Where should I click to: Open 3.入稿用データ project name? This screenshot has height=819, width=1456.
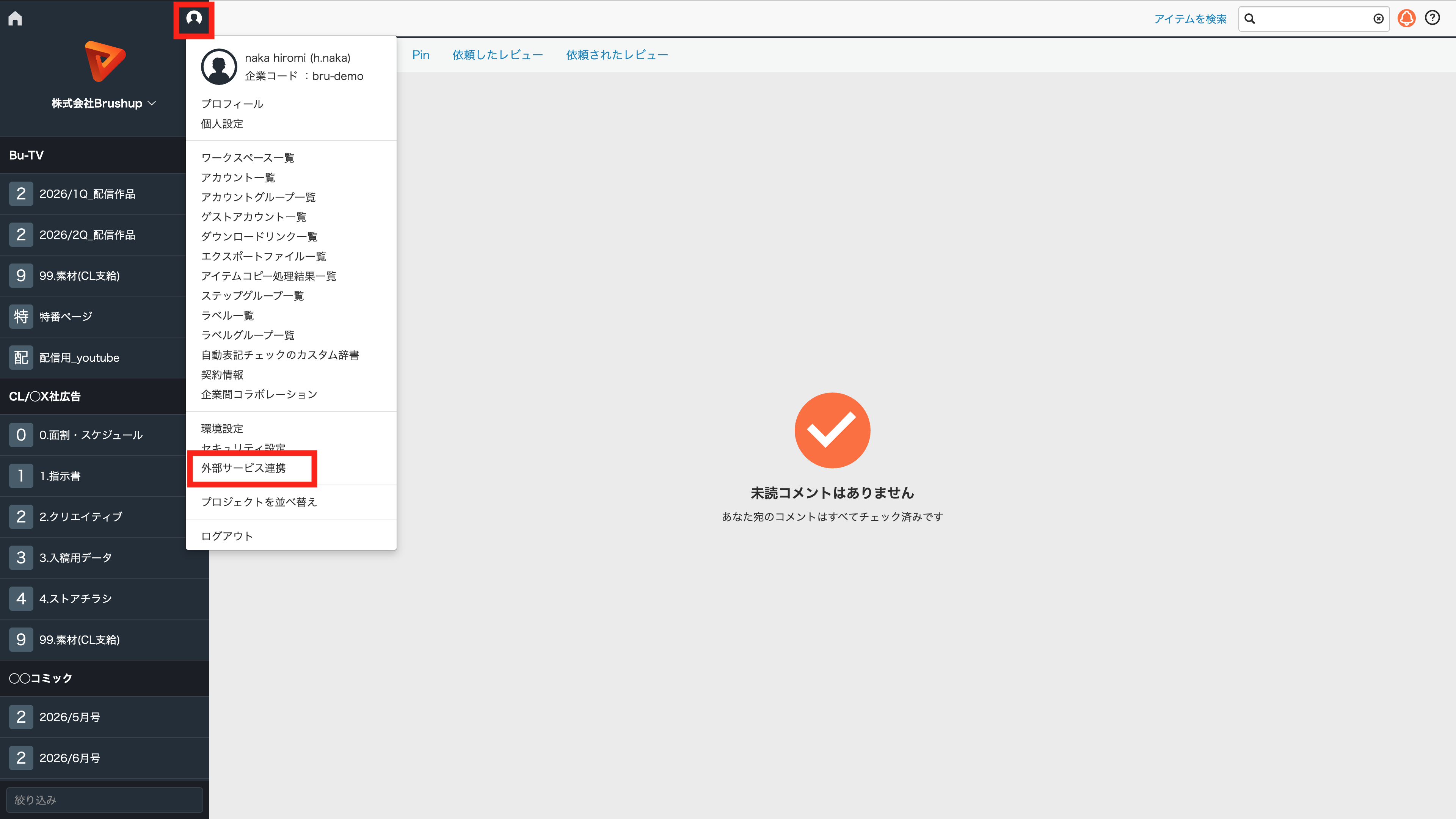click(76, 559)
